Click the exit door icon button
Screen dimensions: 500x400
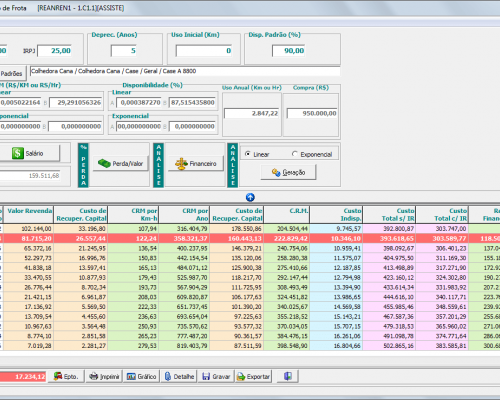point(288,376)
